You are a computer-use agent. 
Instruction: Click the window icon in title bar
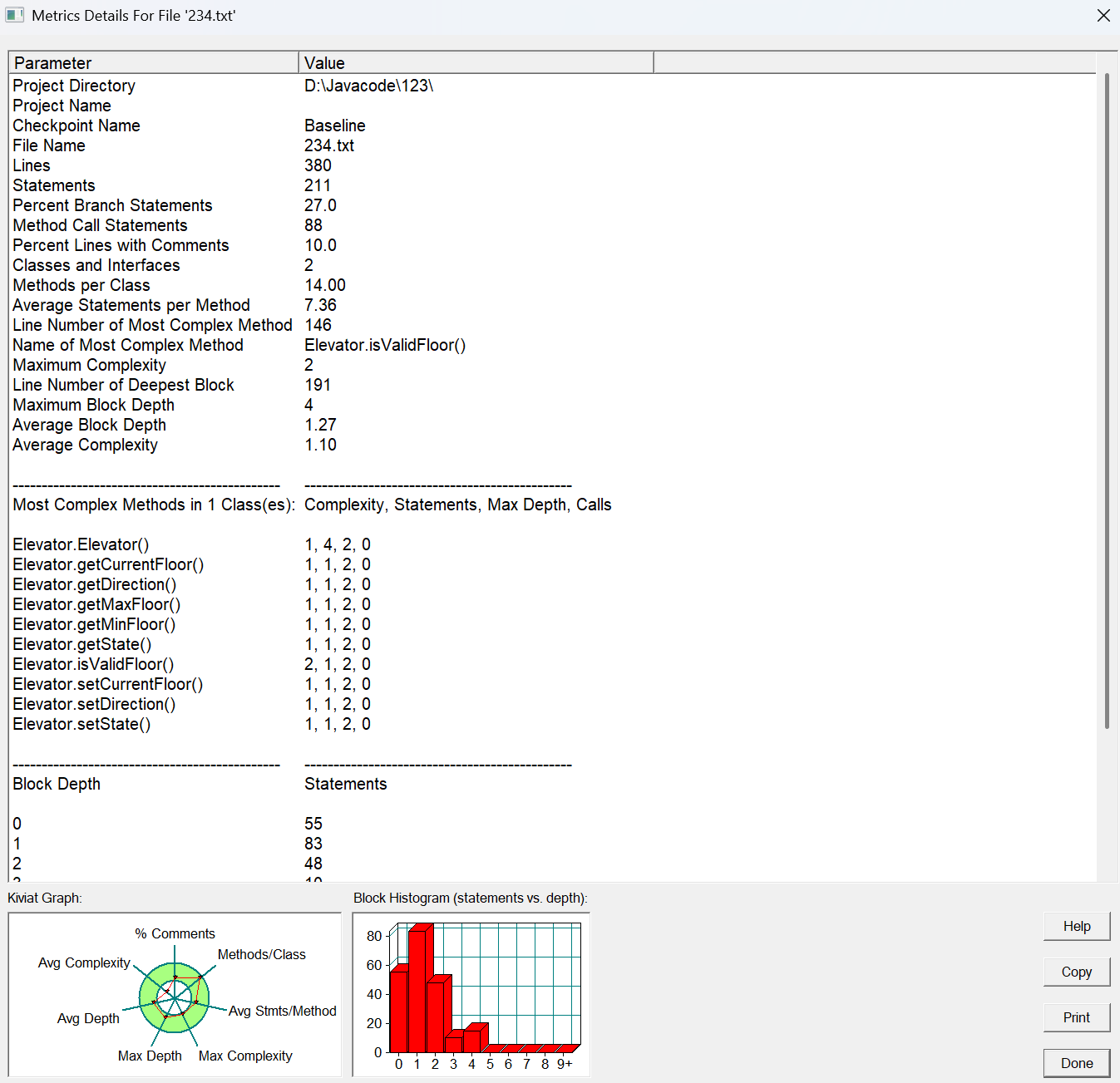click(x=15, y=15)
